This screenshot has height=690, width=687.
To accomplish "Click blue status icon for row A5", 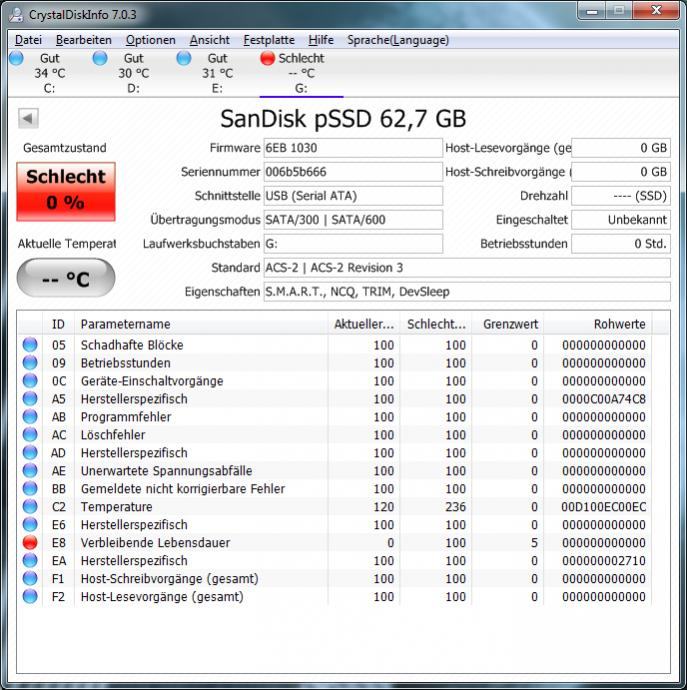I will tap(30, 399).
